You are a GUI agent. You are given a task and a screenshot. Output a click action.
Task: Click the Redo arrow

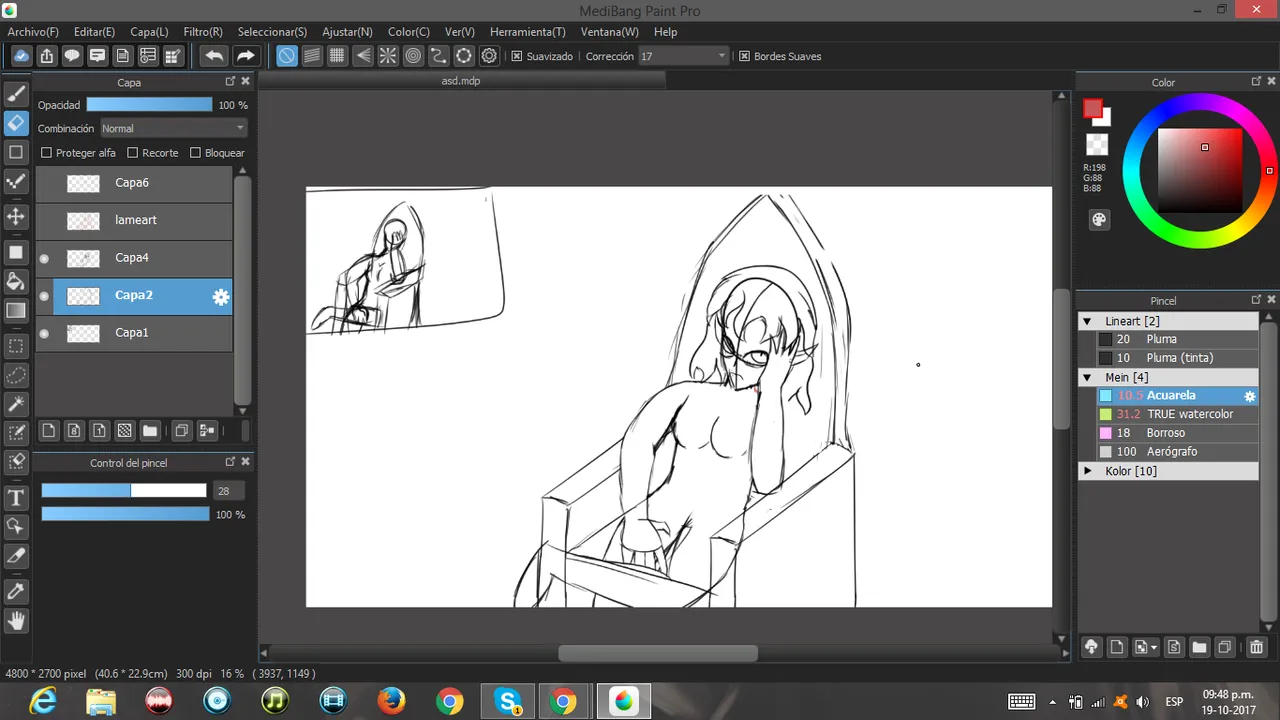pyautogui.click(x=246, y=56)
